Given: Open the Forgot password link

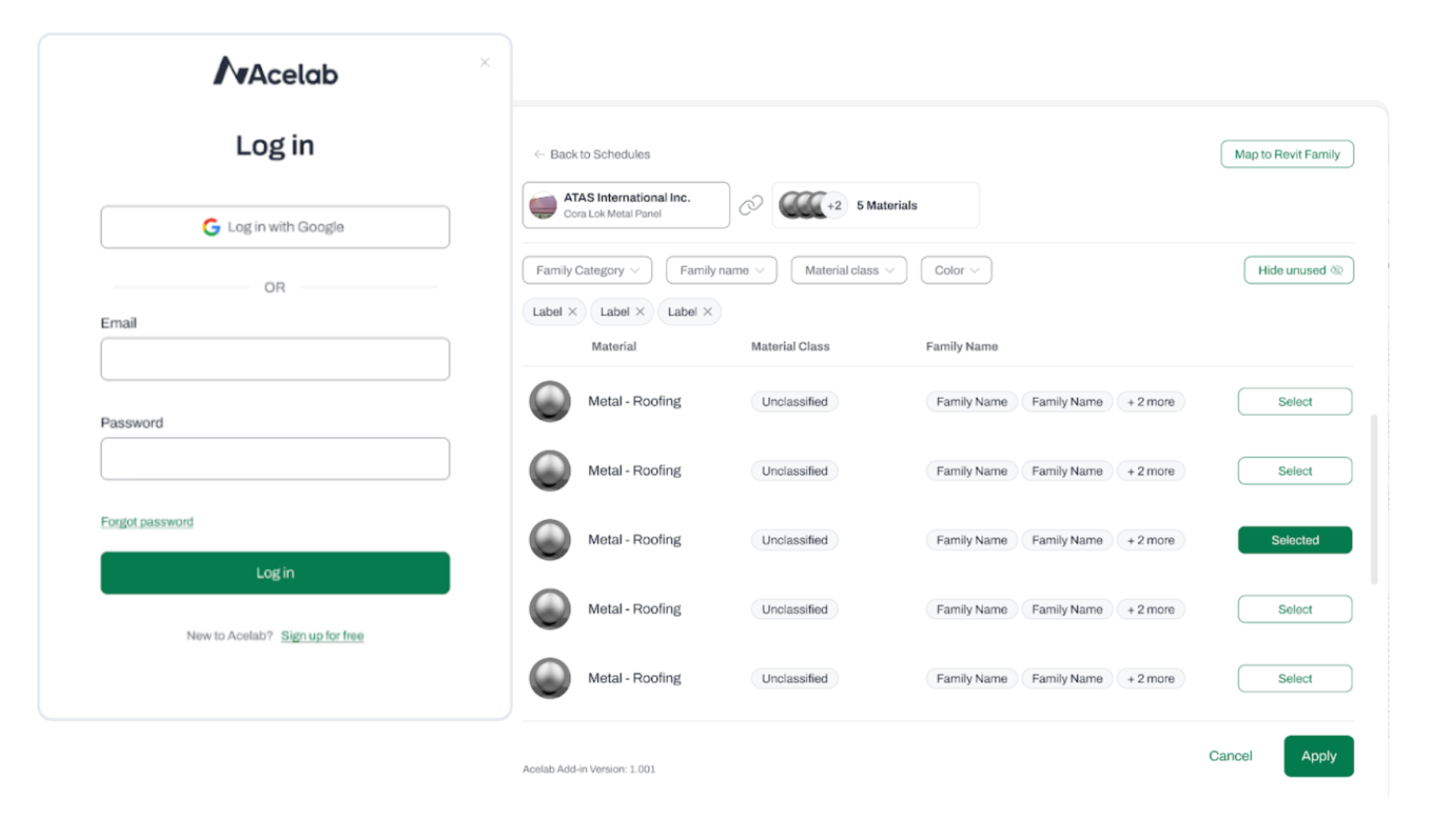Looking at the screenshot, I should pyautogui.click(x=147, y=522).
